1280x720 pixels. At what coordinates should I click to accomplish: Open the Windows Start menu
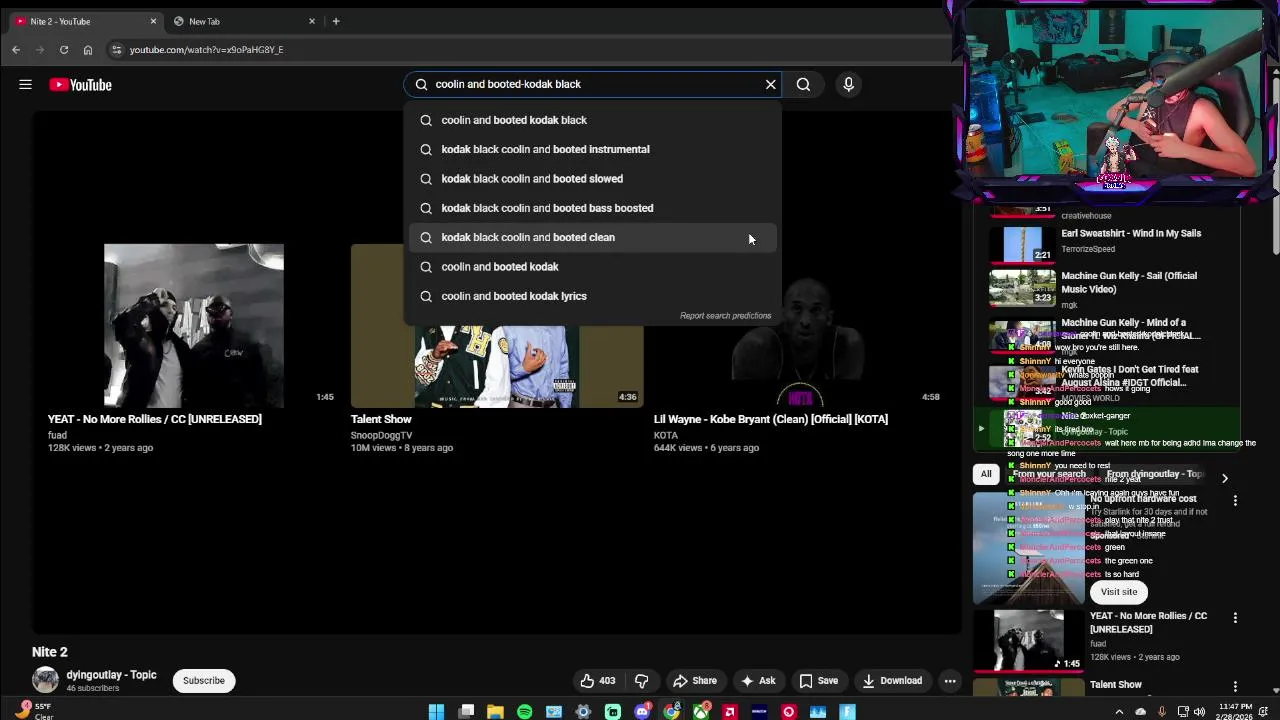pos(436,712)
